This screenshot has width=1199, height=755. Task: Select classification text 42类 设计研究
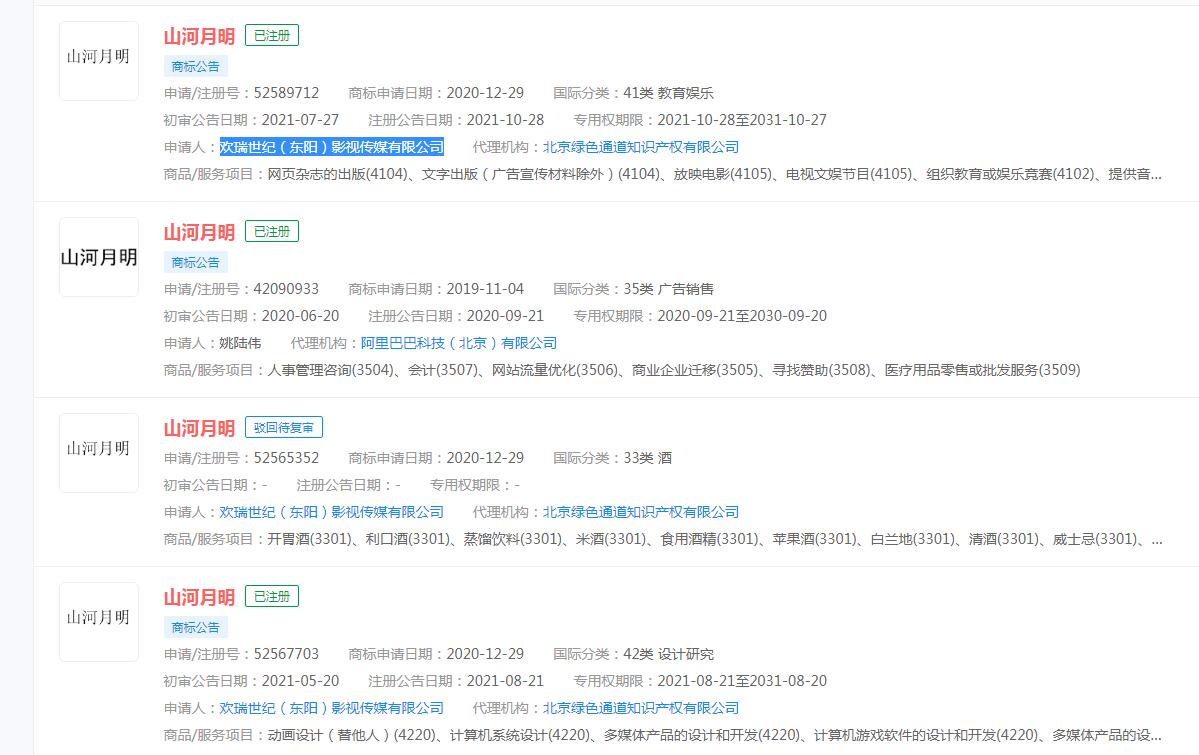668,654
